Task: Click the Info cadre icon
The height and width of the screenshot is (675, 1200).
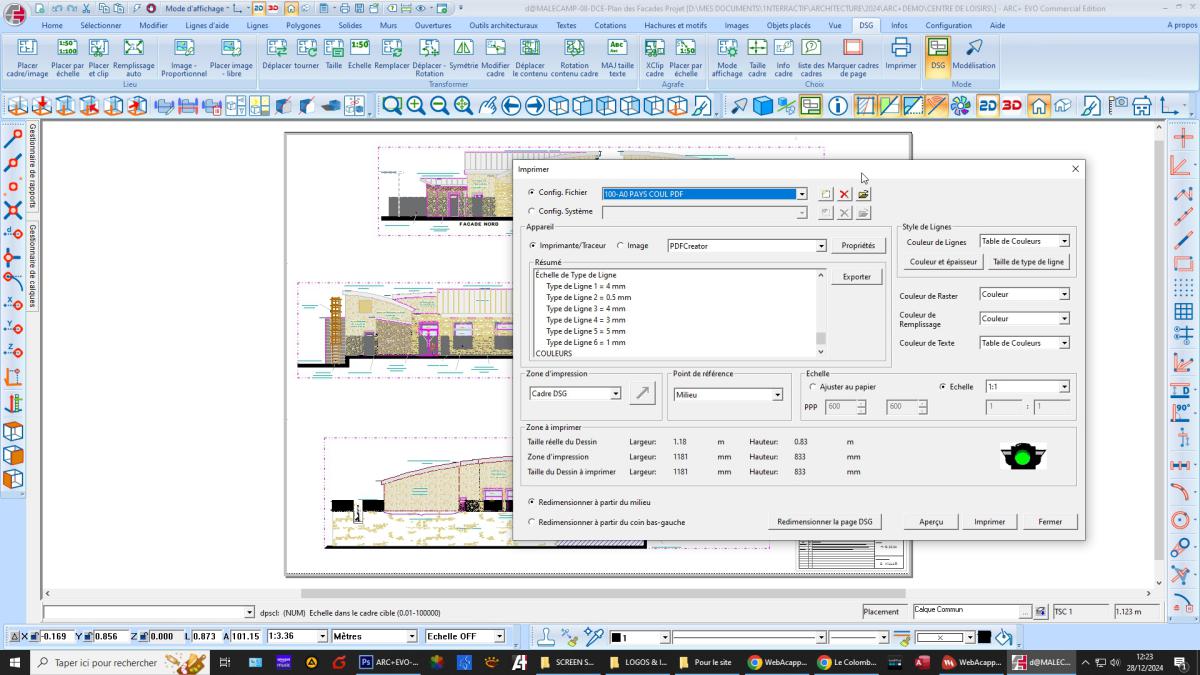Action: click(784, 48)
